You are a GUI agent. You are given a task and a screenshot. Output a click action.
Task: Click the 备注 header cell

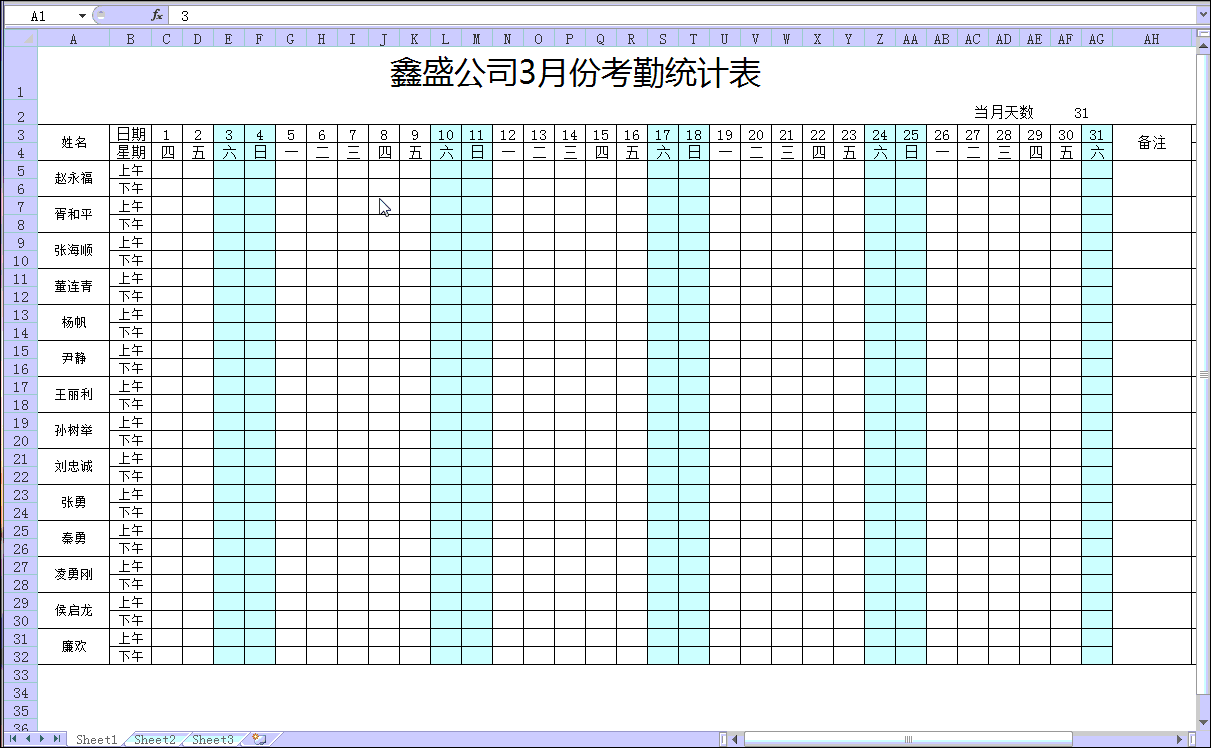tap(1152, 143)
